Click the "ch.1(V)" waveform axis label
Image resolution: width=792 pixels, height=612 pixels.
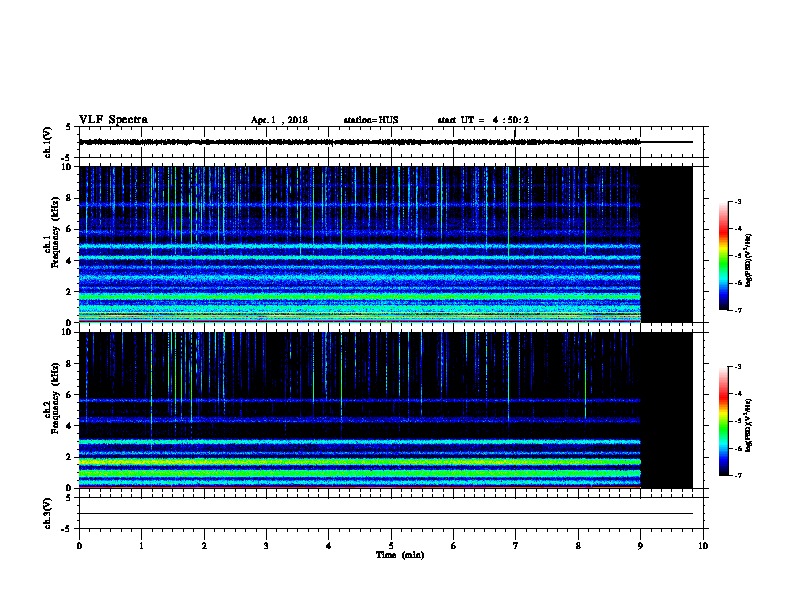tap(48, 142)
